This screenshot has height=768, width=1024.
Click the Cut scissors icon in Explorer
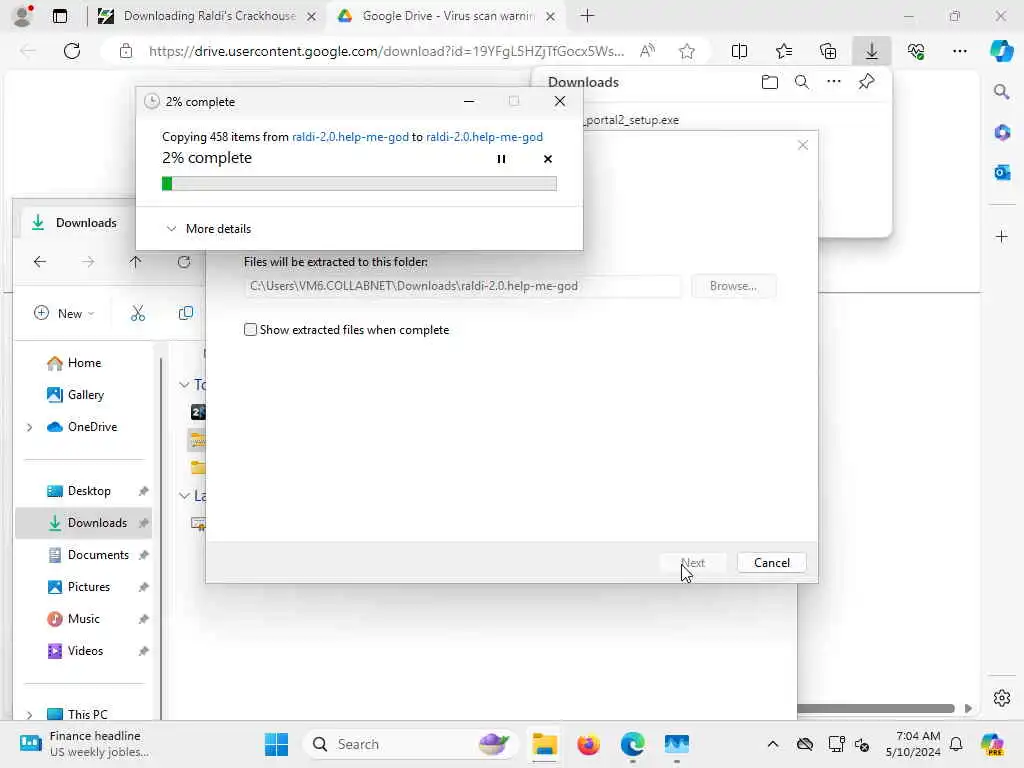click(138, 313)
